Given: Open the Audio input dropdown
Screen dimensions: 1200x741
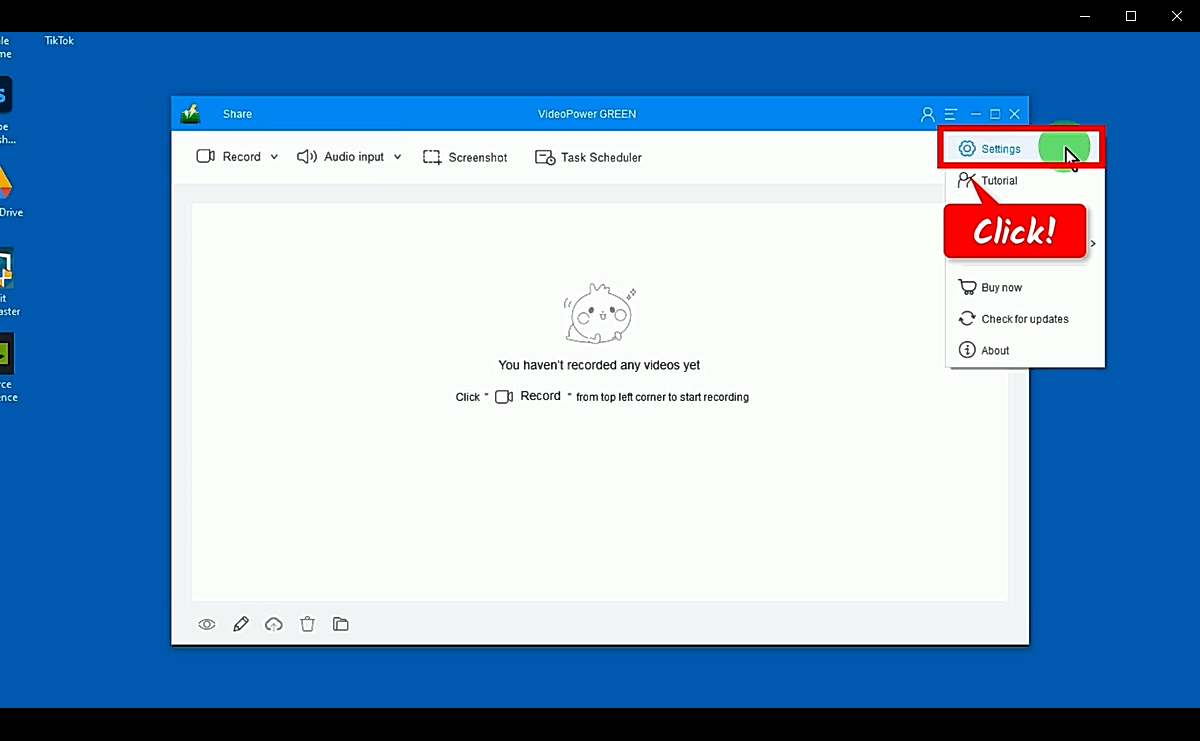Looking at the screenshot, I should [398, 156].
